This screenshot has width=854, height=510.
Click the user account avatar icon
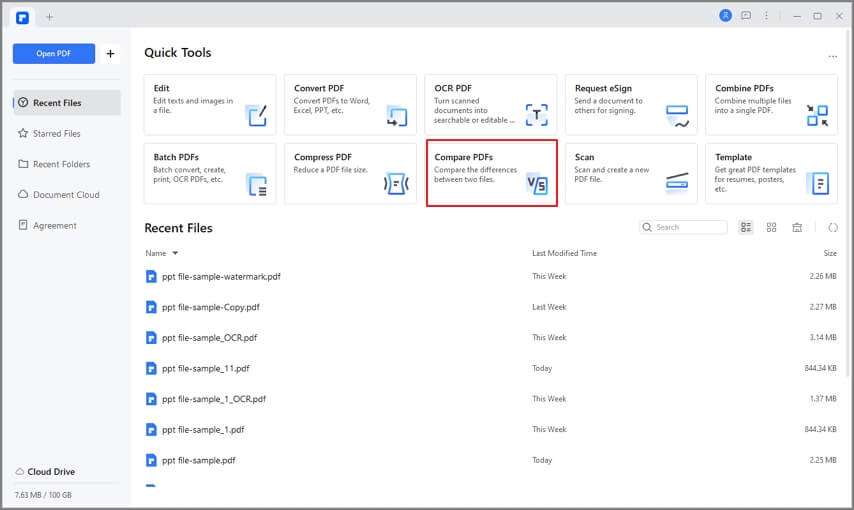(x=726, y=16)
